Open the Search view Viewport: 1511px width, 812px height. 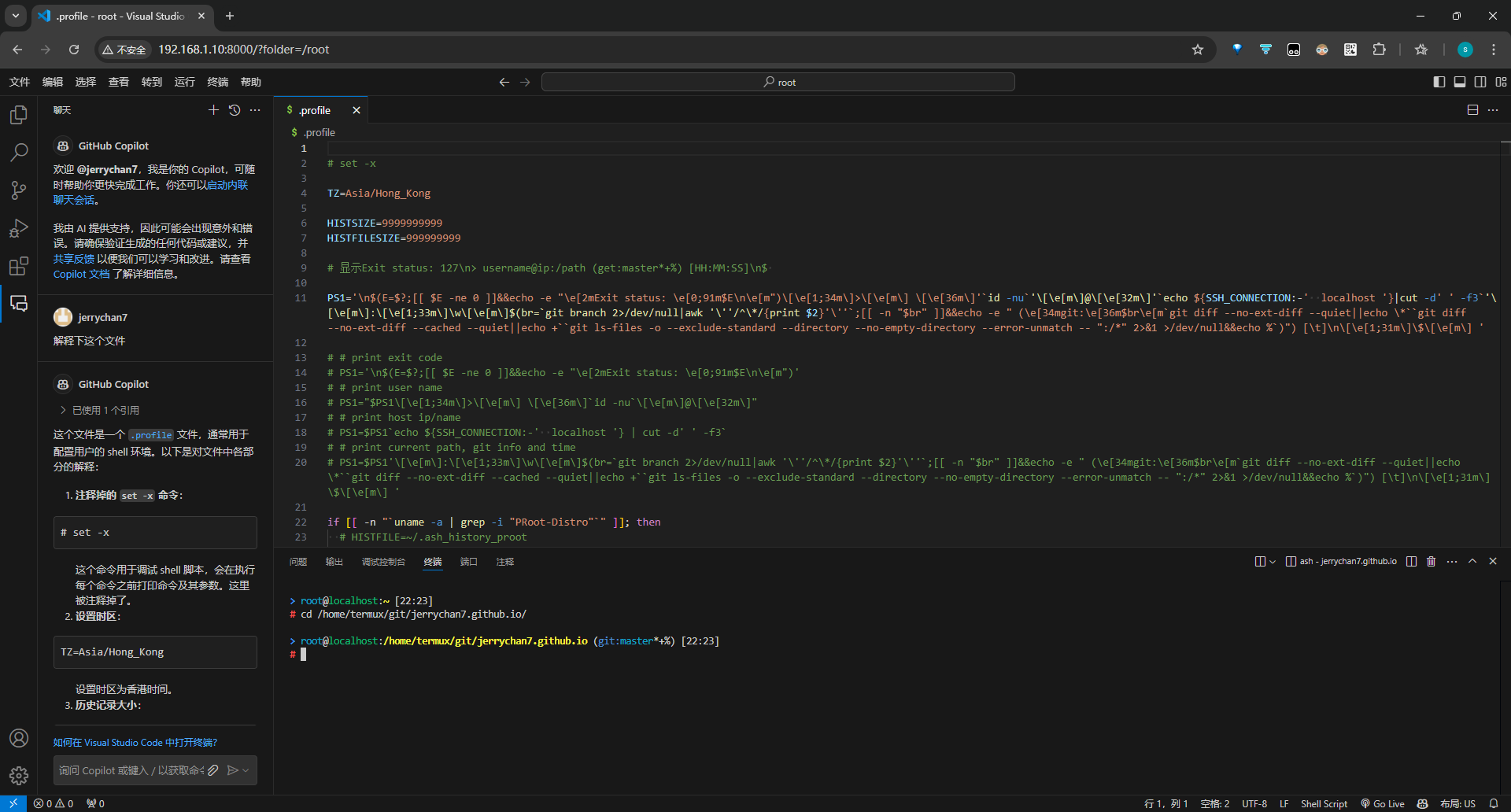(x=19, y=152)
